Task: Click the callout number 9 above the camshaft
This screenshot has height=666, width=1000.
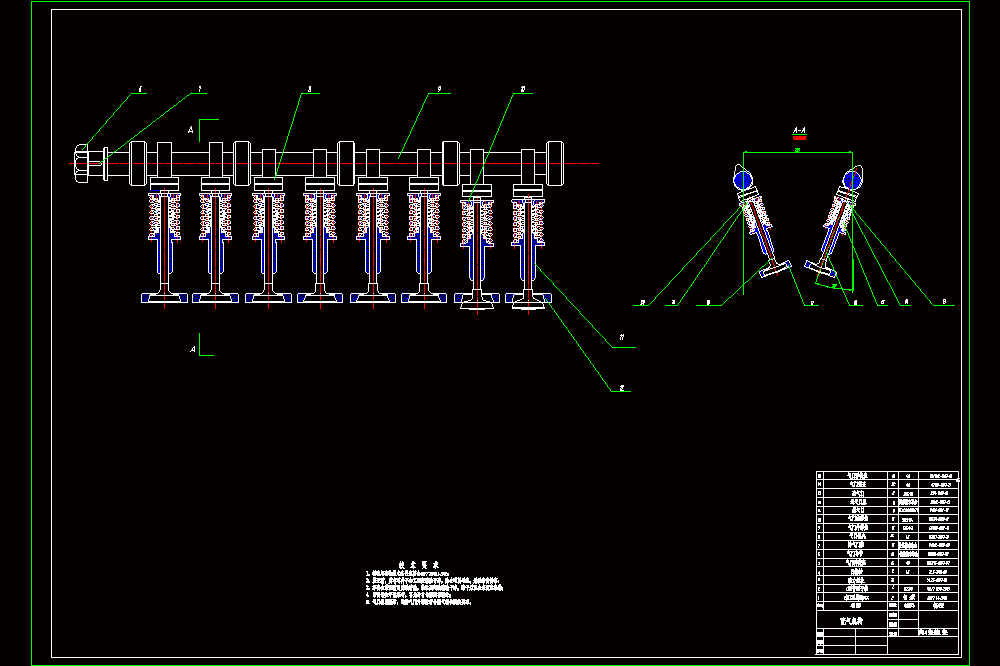Action: point(439,89)
